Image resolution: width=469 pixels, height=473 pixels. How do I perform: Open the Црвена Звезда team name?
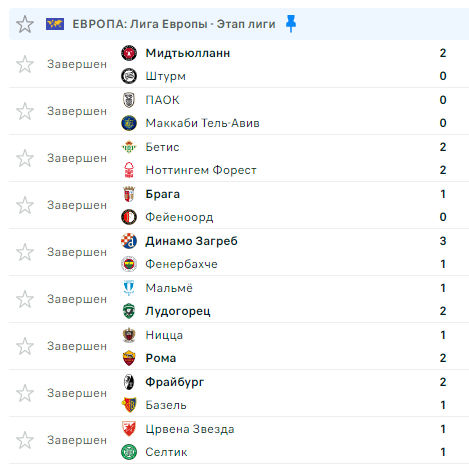190,429
